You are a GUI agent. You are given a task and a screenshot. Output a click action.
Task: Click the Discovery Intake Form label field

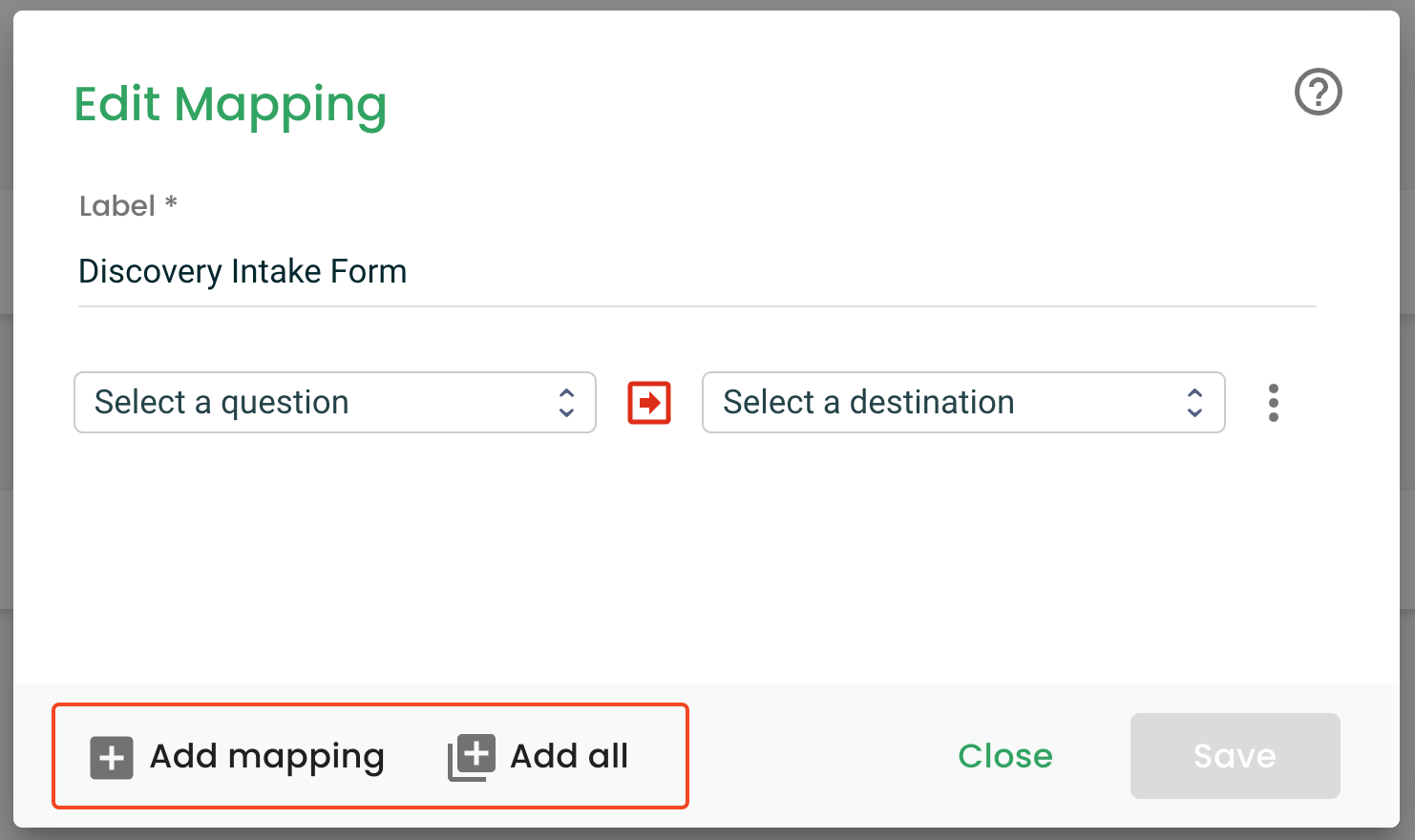(697, 272)
